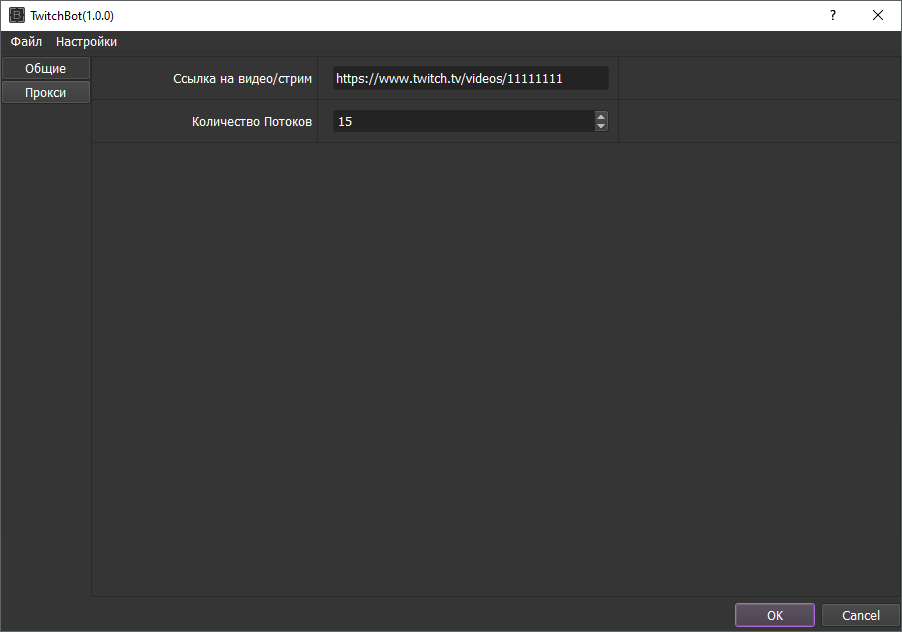Click the Количество Потоков label
Image resolution: width=902 pixels, height=632 pixels.
252,121
